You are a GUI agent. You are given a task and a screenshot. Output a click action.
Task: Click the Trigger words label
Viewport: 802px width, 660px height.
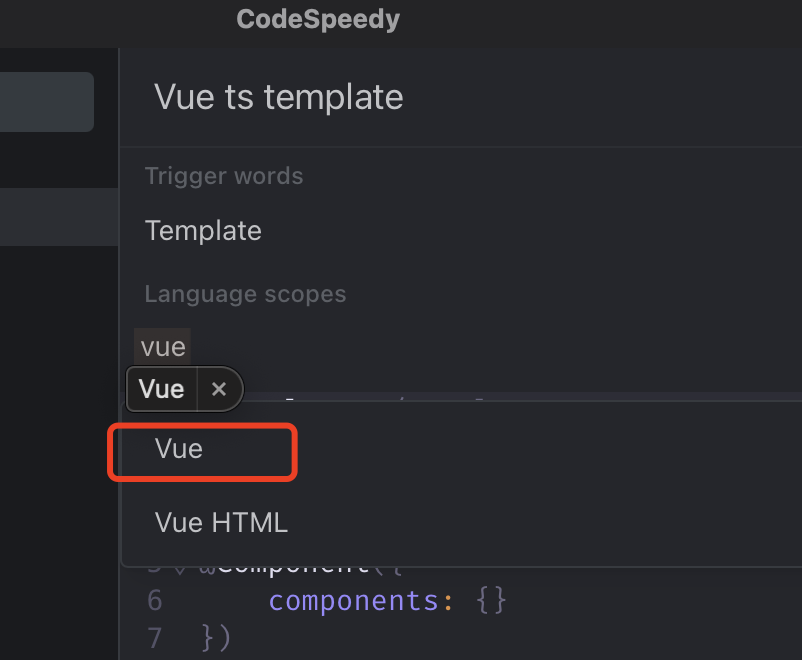tap(224, 176)
